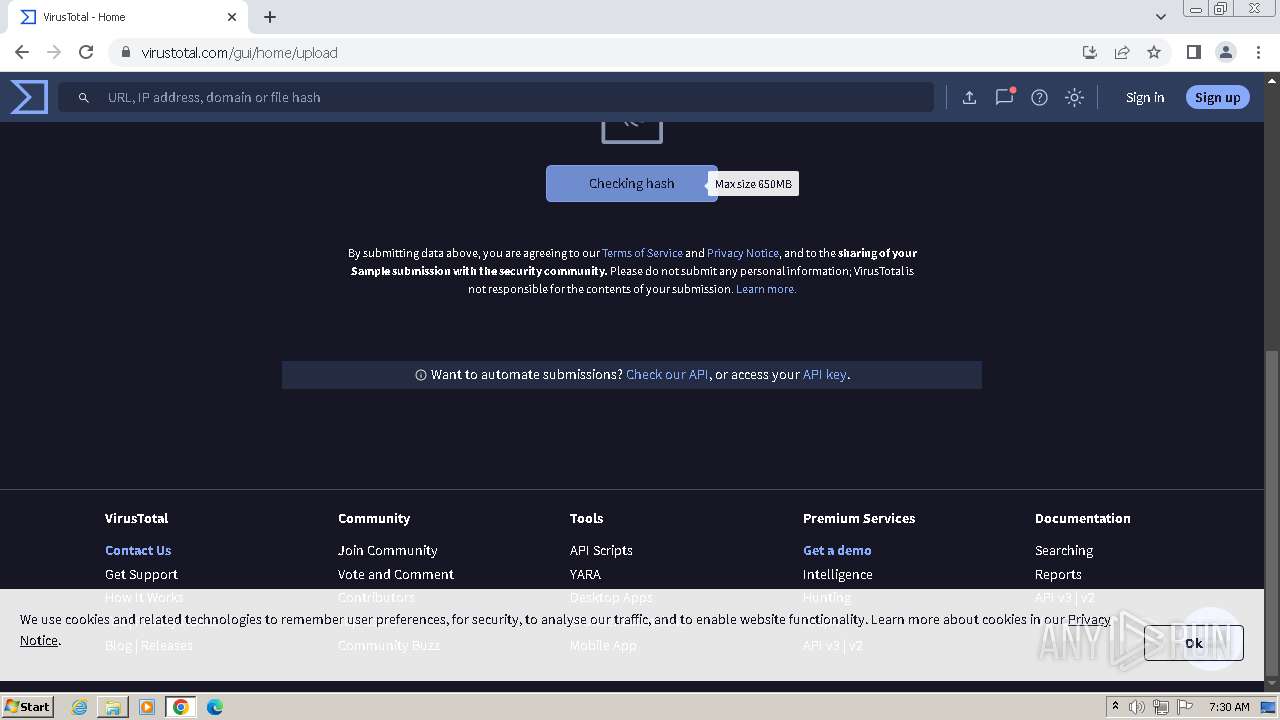Screen dimensions: 1280x720
Task: Click the upload file icon in header
Action: pos(969,97)
